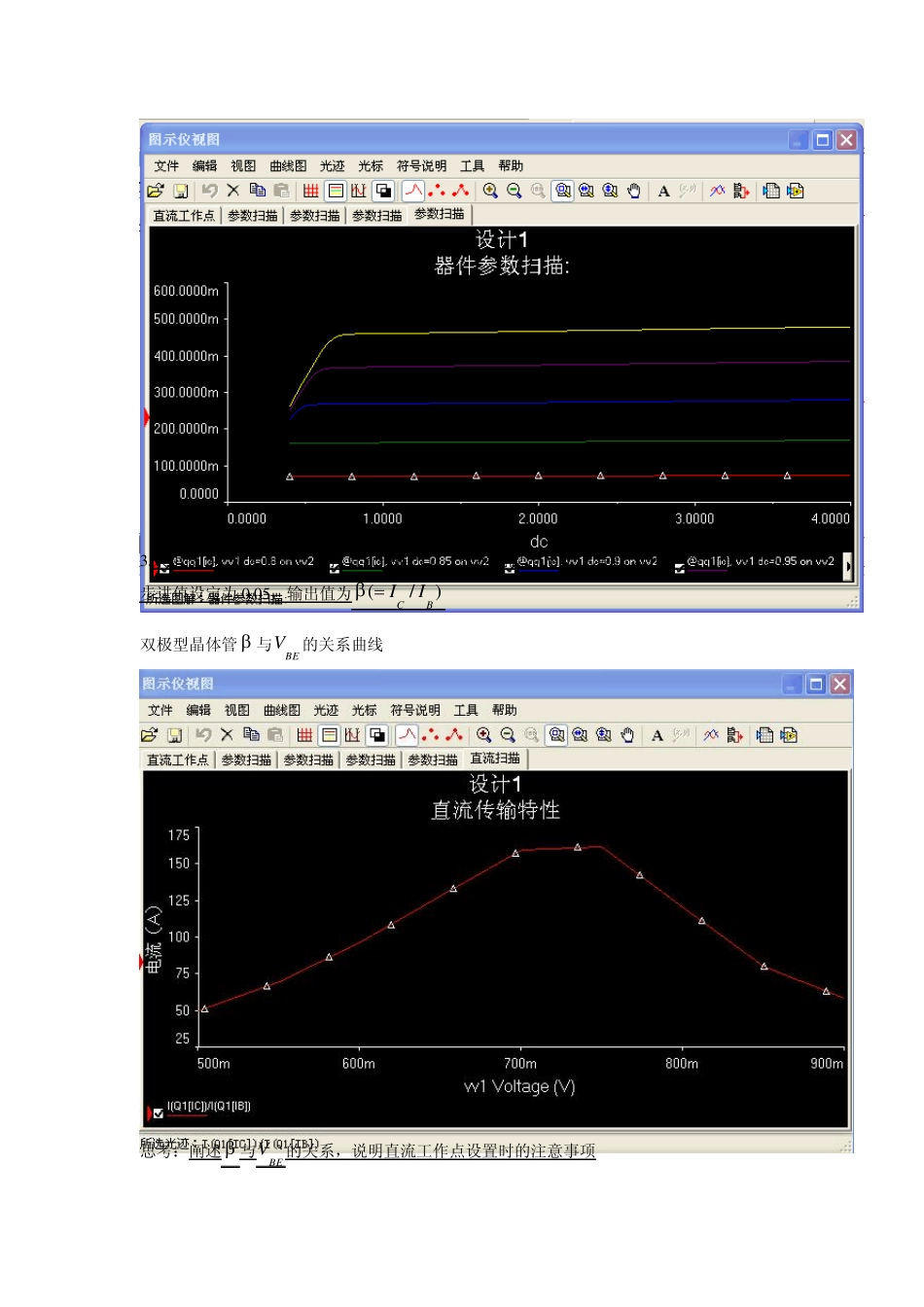Viewport: 924px width, 1307px height.
Task: Open 编辑 menu in 直流传输特性 window
Action: pyautogui.click(x=198, y=711)
